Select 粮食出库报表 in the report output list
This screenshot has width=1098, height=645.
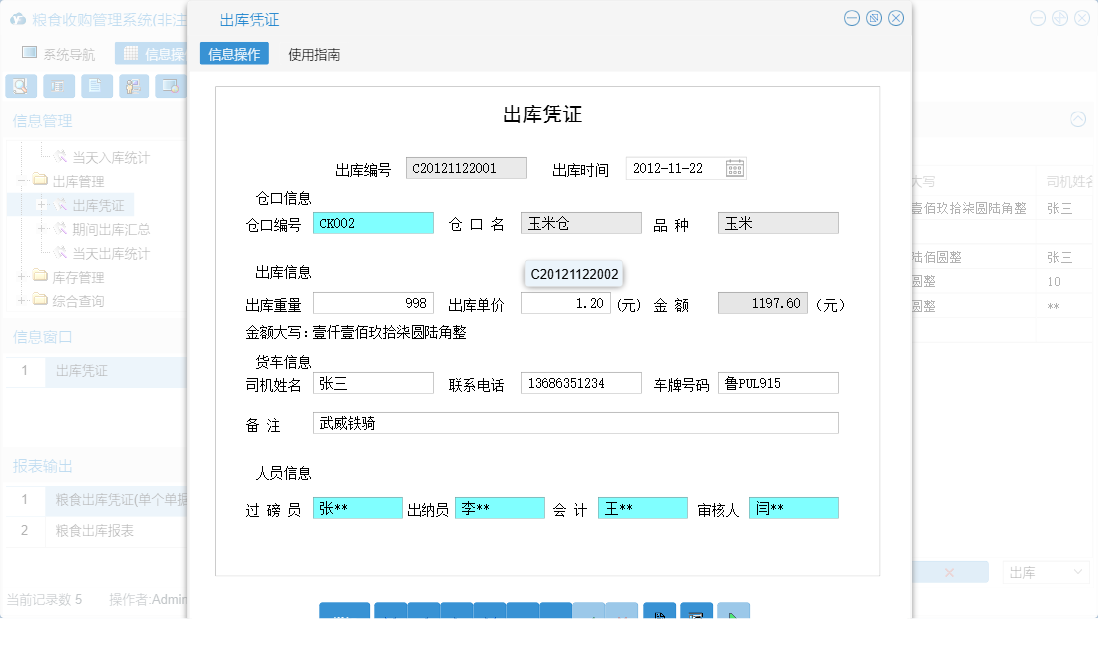coord(100,533)
